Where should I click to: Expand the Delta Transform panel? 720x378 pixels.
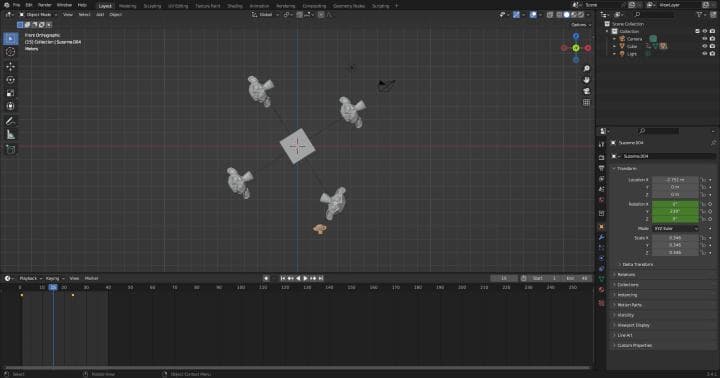[636, 265]
